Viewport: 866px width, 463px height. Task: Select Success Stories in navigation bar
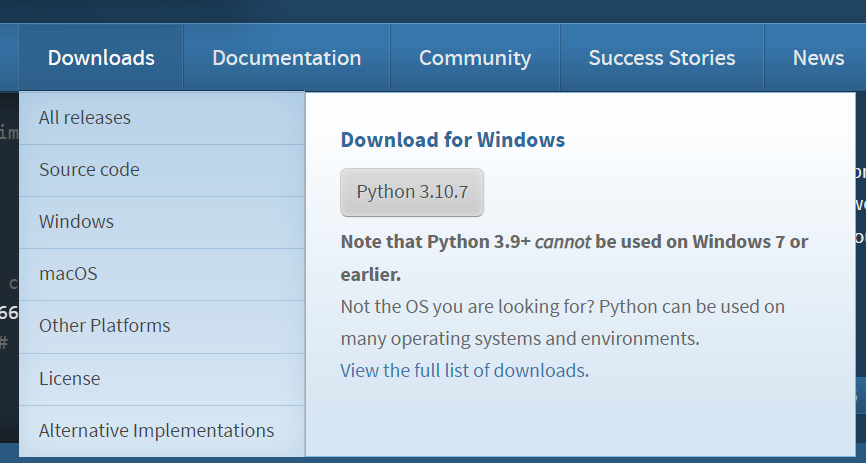click(661, 58)
